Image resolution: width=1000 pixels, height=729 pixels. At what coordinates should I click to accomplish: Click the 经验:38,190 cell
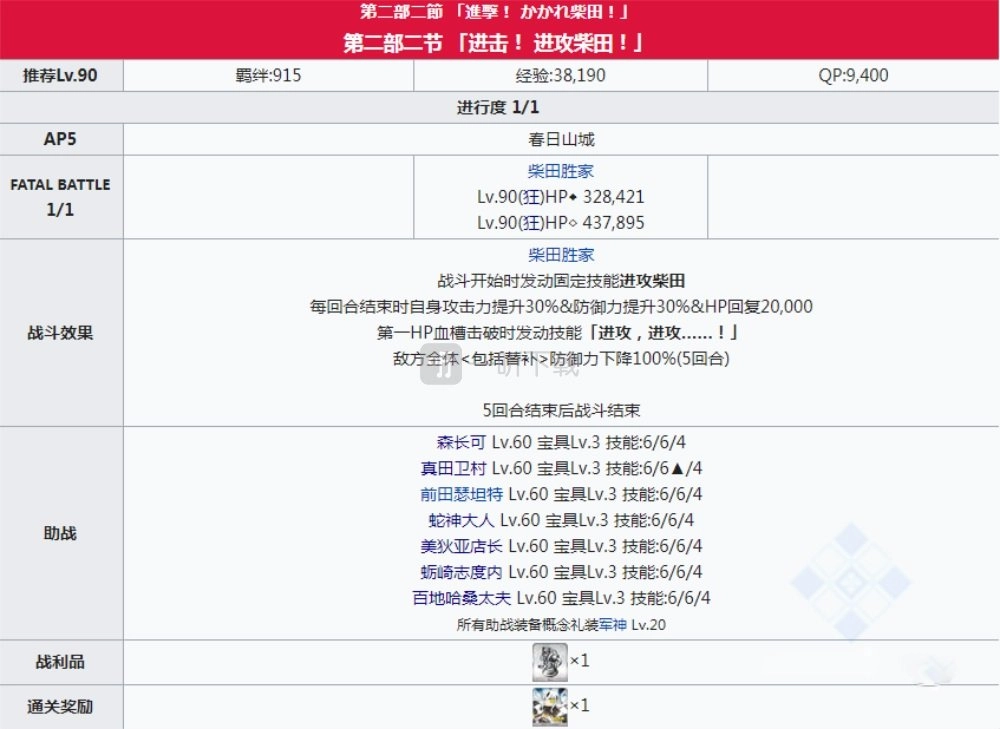click(x=561, y=75)
